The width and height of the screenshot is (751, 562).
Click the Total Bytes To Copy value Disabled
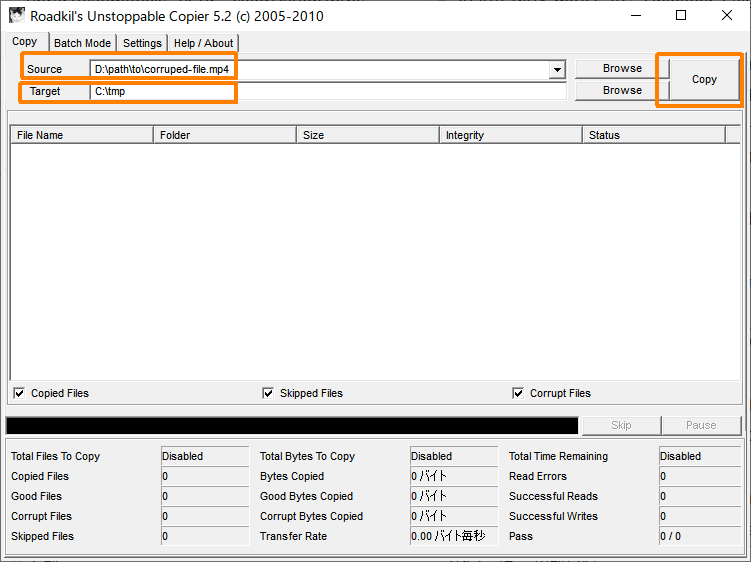[454, 456]
